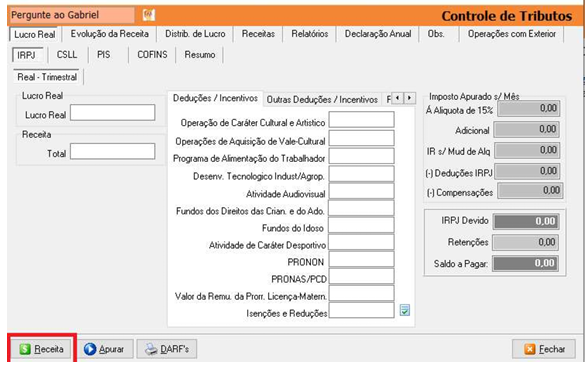The width and height of the screenshot is (588, 365).
Task: Click the Fundos do Idoso field
Action: [x=362, y=225]
